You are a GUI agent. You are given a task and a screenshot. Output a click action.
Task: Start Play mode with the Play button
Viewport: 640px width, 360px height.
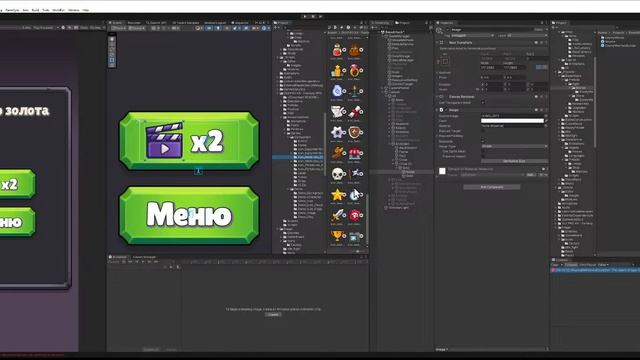[304, 17]
